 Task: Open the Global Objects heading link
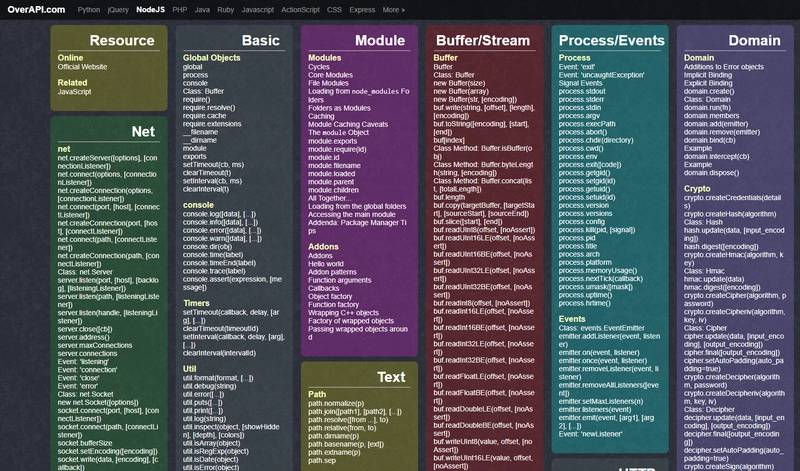[212, 58]
